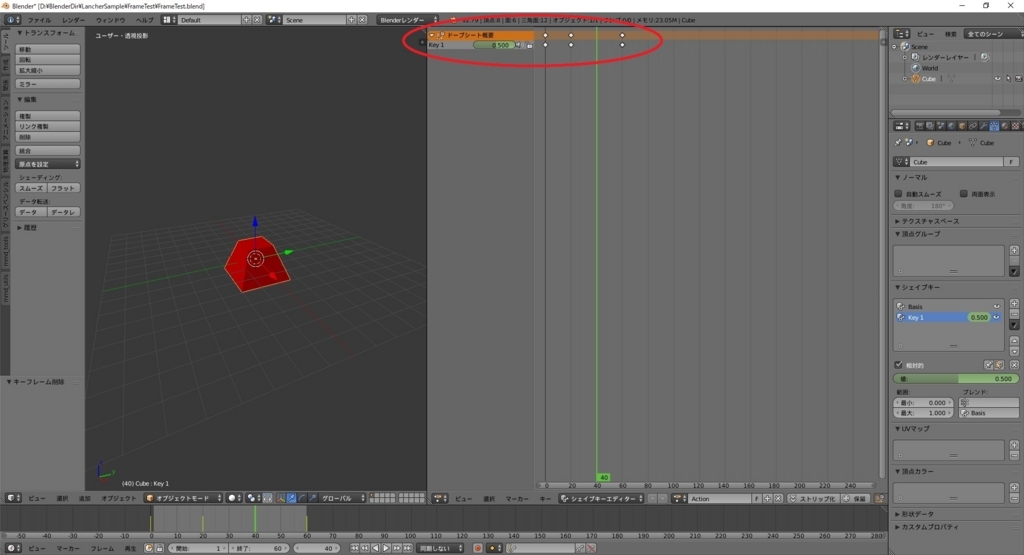
Task: Mute the Basis shape key eye
Action: (997, 306)
